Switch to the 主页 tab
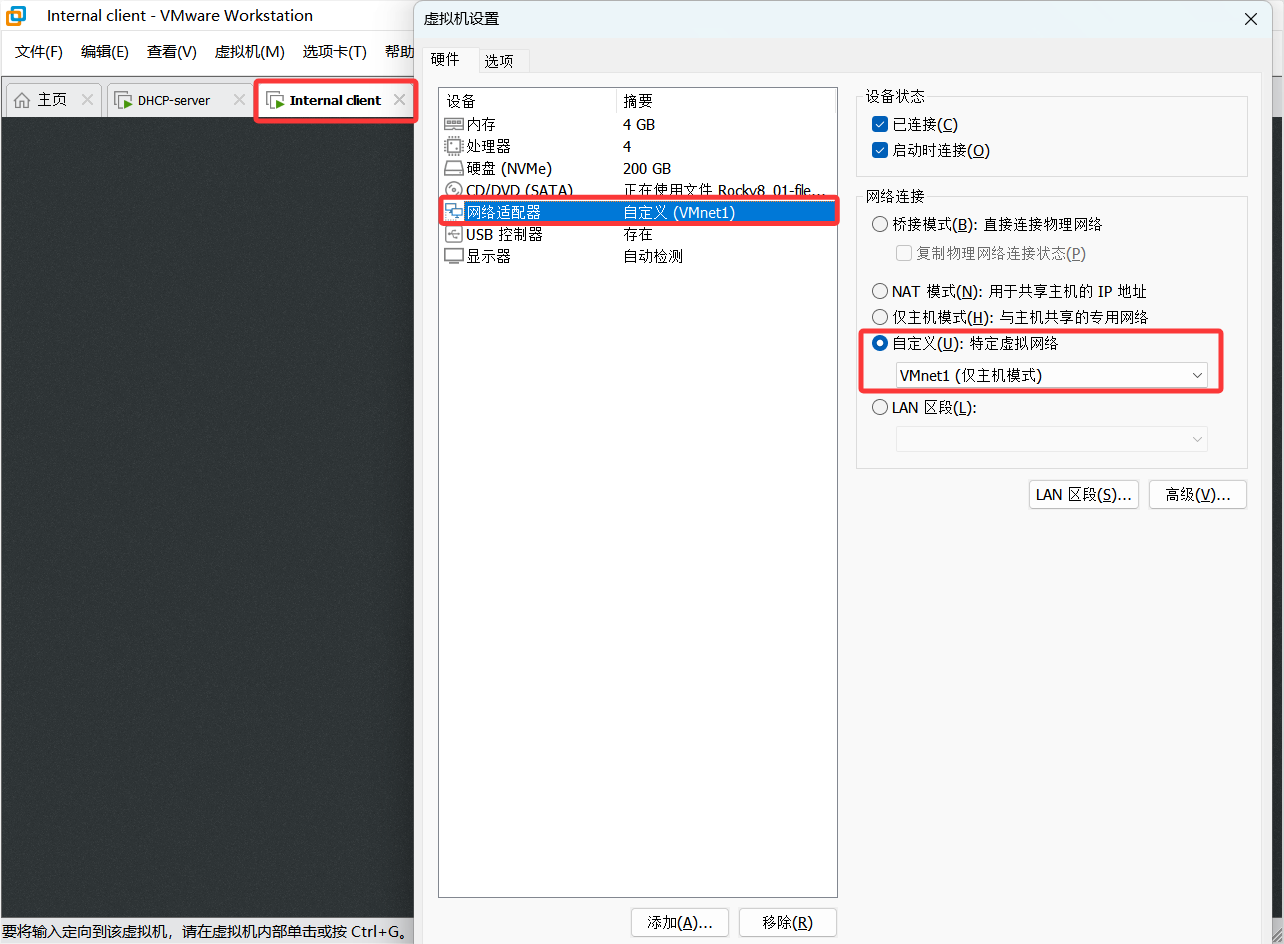Screen dimensions: 1284x944 pos(53,100)
